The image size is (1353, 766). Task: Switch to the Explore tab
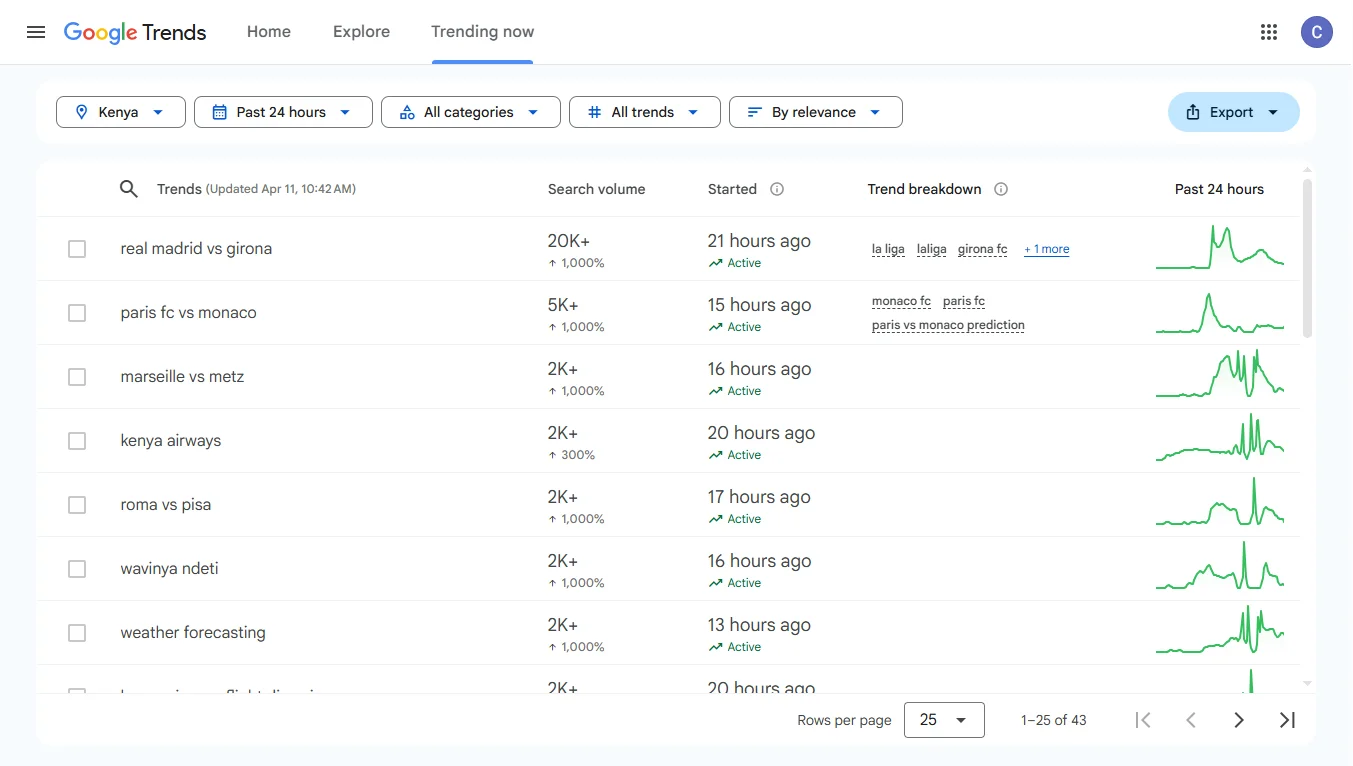click(361, 32)
